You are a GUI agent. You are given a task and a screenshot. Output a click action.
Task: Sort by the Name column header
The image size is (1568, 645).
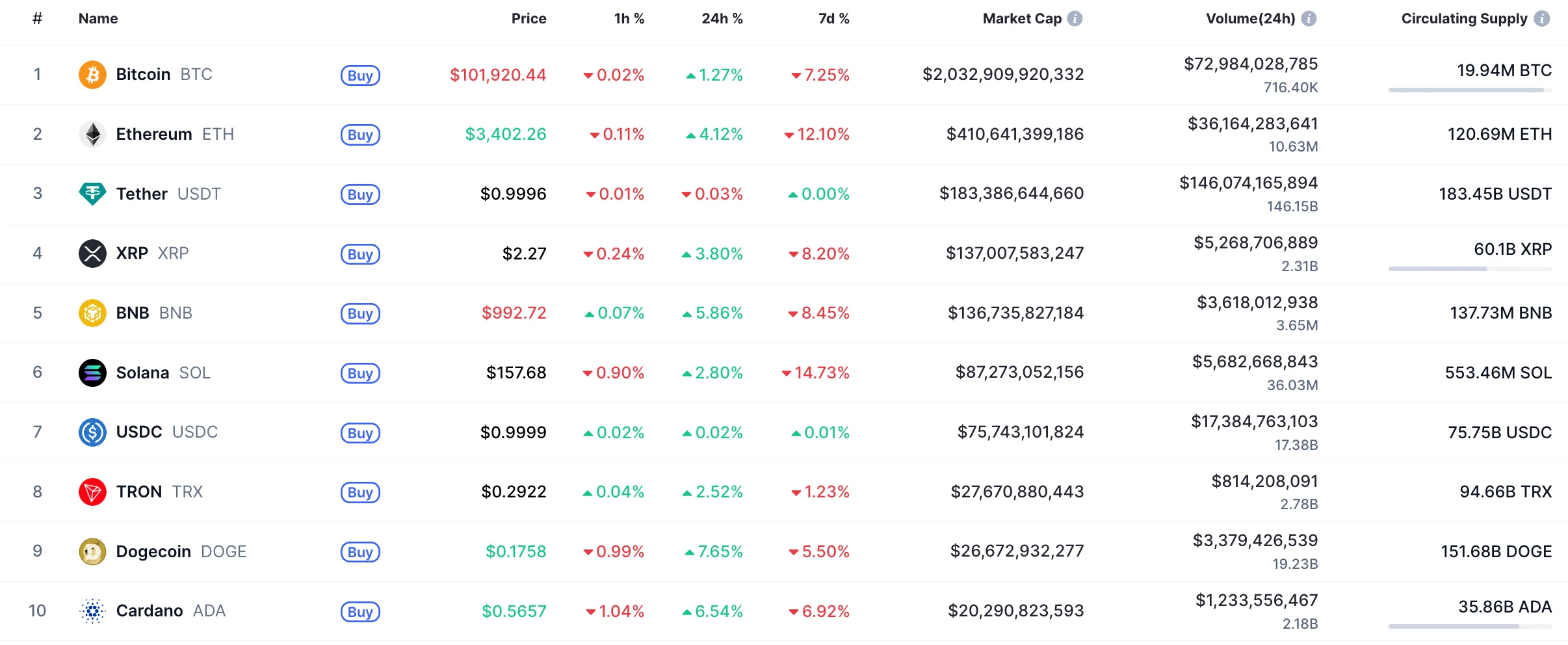(98, 19)
